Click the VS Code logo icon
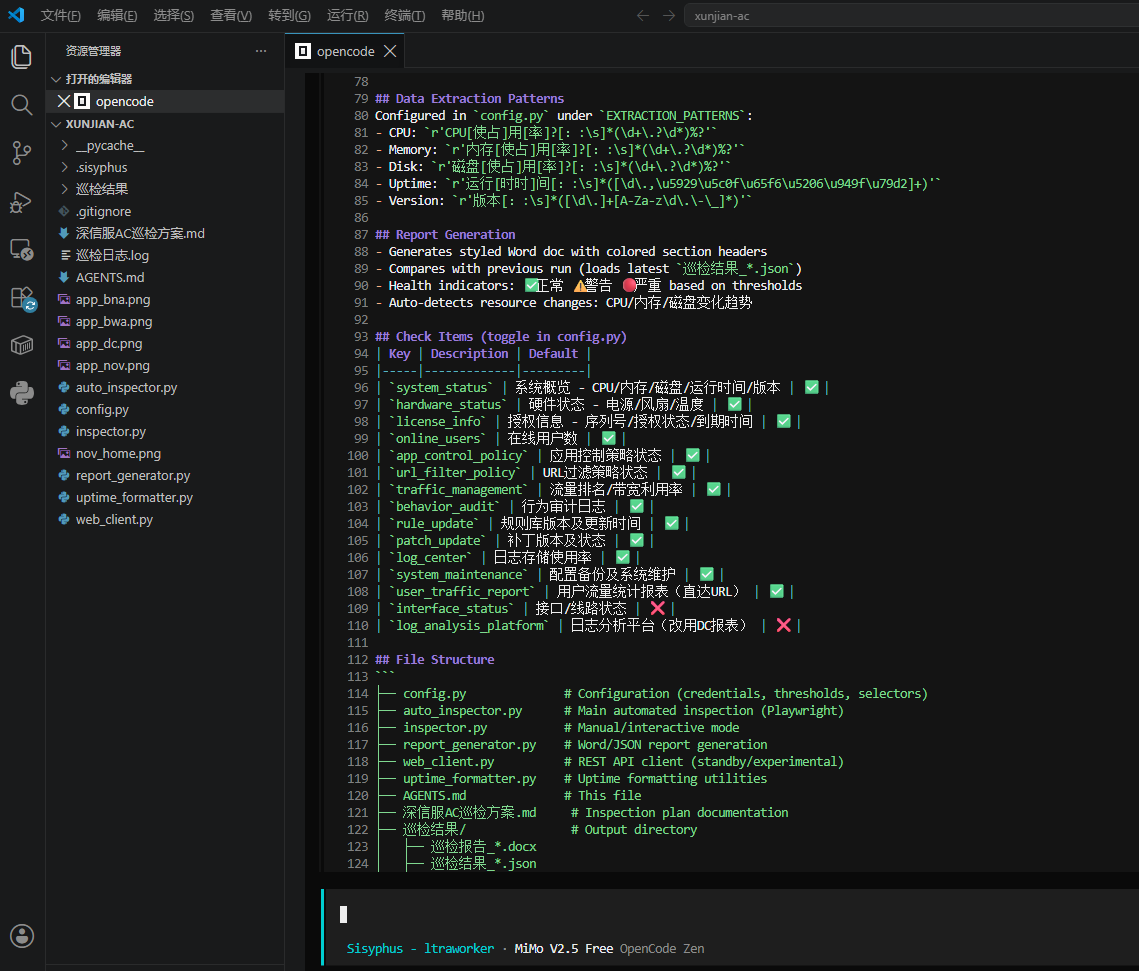 pos(16,15)
